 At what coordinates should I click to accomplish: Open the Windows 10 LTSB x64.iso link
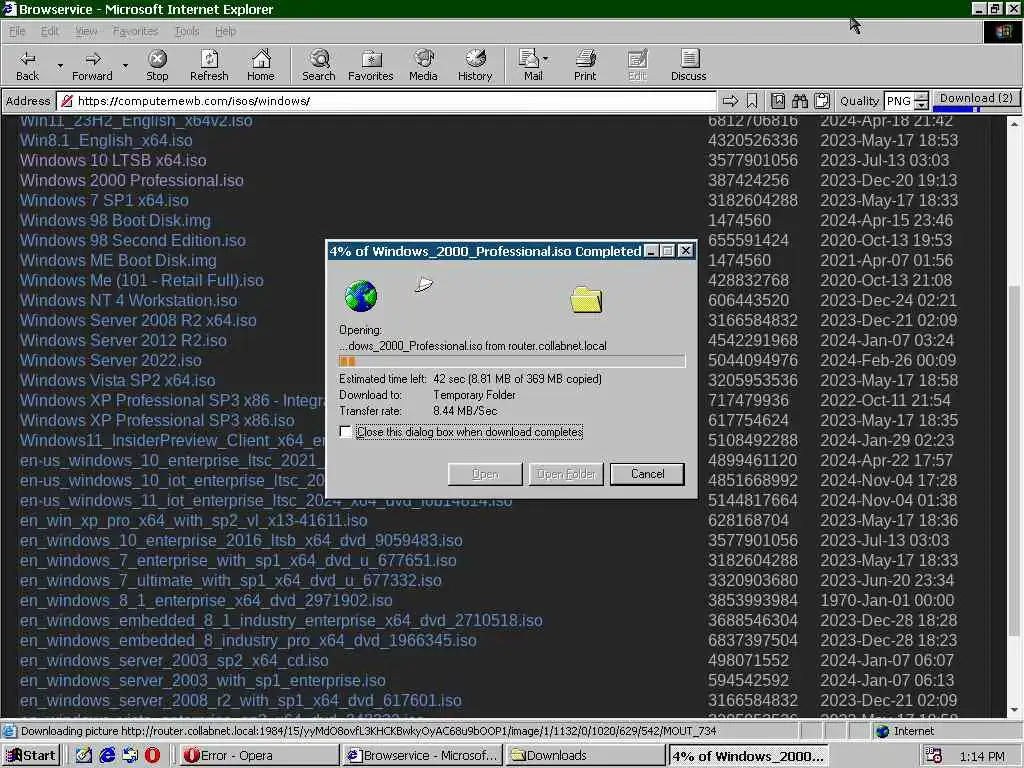click(x=113, y=161)
